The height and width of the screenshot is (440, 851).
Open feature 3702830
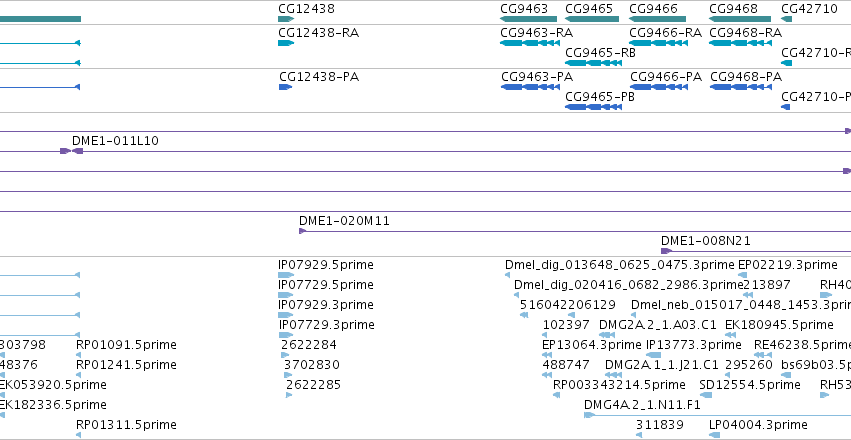pyautogui.click(x=312, y=365)
